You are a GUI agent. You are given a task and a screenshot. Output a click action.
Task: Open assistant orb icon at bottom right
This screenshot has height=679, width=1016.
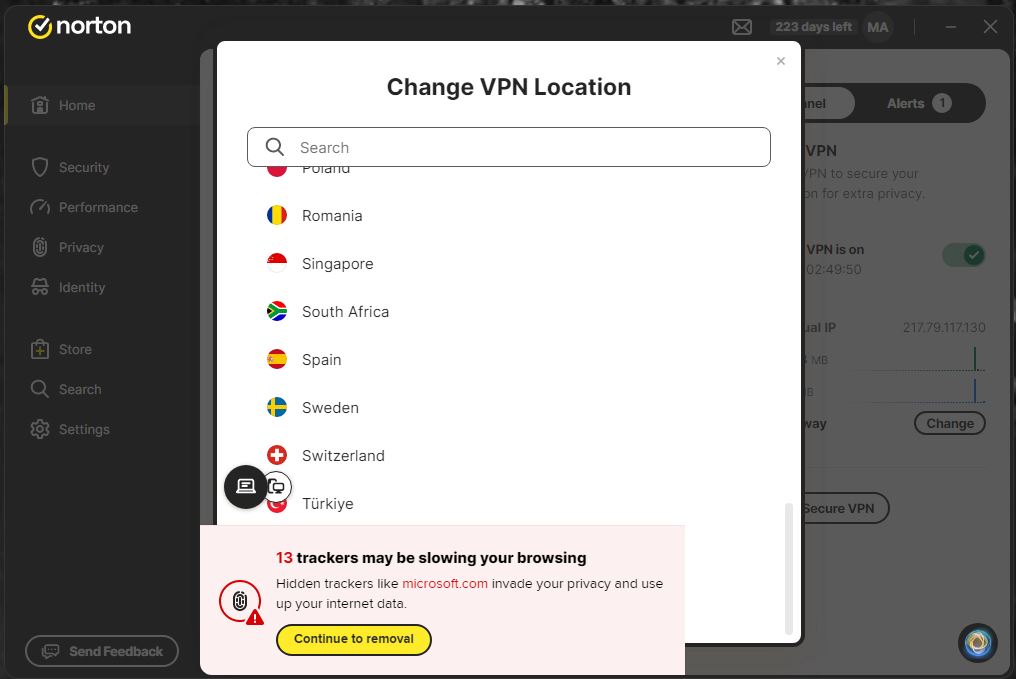tap(978, 643)
